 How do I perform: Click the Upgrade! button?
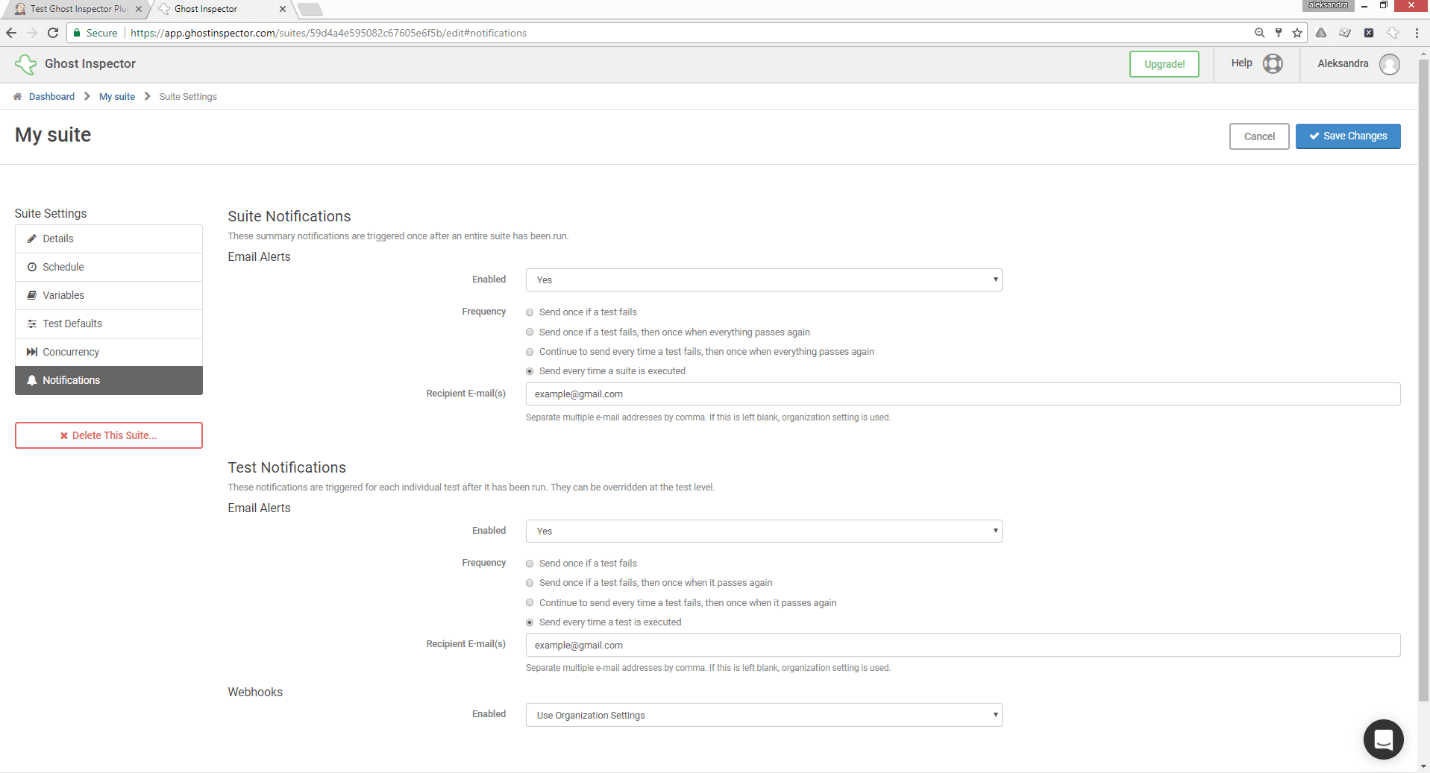tap(1164, 64)
